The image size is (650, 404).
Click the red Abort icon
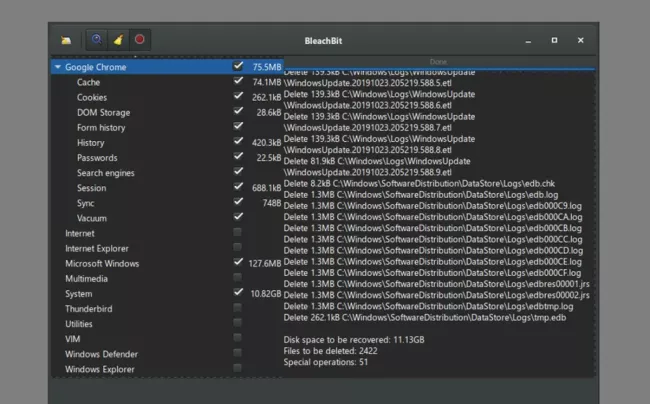click(140, 39)
